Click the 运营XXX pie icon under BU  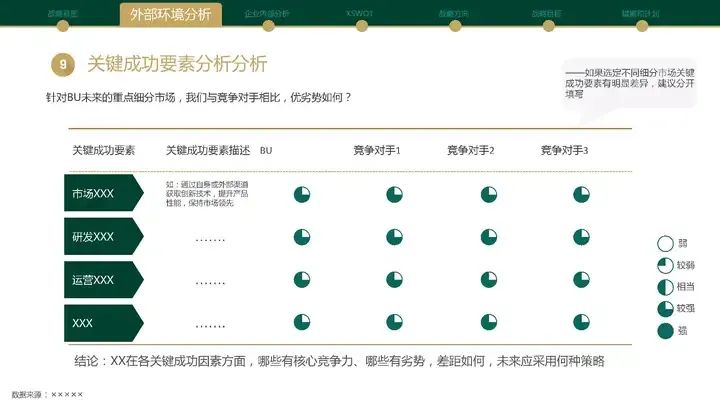(302, 280)
